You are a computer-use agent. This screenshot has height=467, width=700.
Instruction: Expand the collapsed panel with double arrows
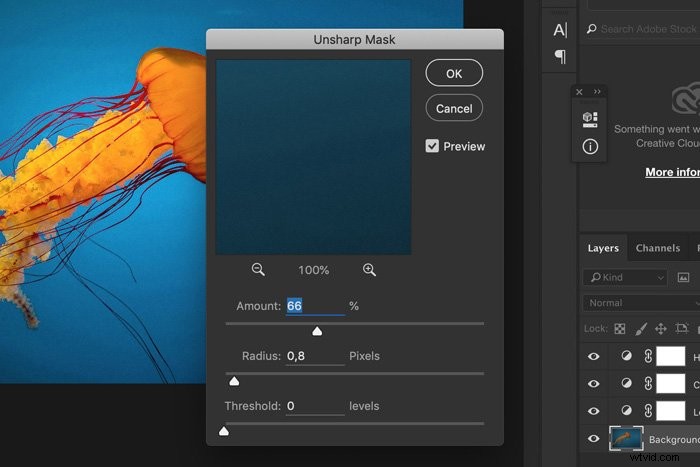click(x=598, y=92)
